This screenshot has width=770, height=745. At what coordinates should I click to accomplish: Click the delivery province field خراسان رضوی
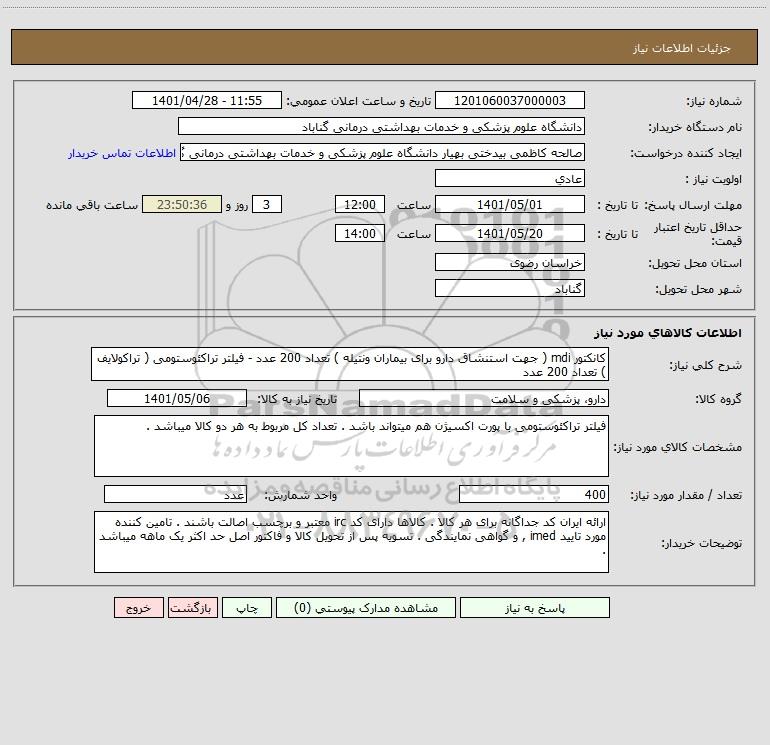point(510,263)
